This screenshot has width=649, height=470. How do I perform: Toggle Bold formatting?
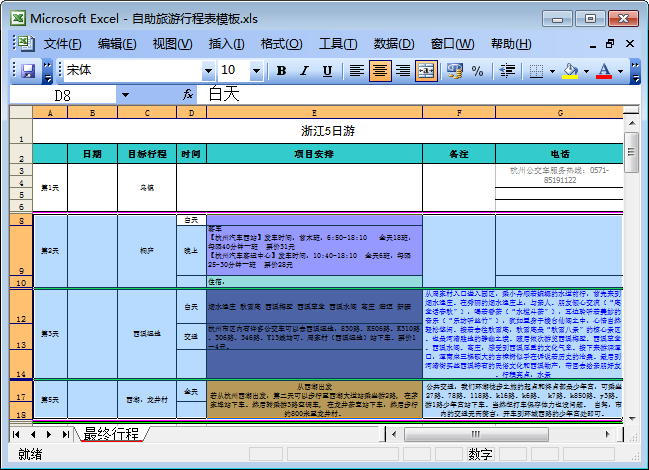click(281, 71)
